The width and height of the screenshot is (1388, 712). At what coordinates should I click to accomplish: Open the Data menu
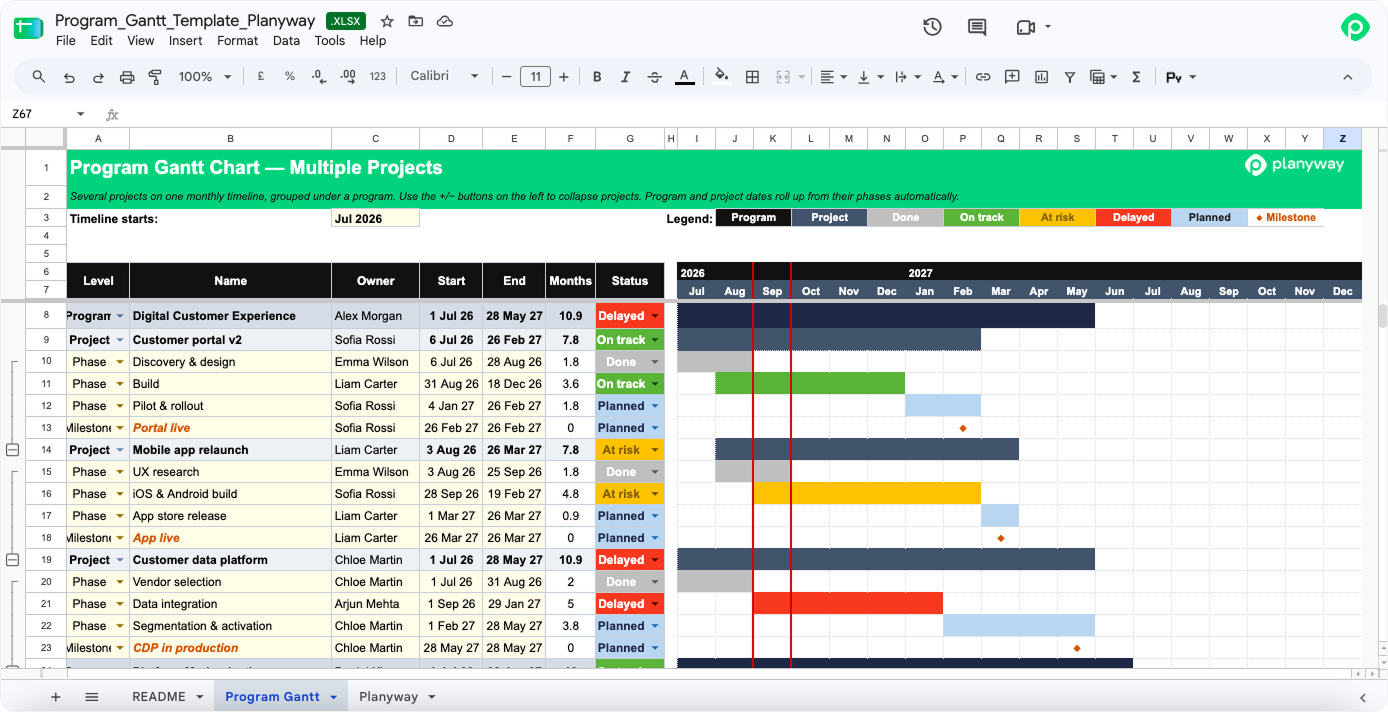(286, 41)
